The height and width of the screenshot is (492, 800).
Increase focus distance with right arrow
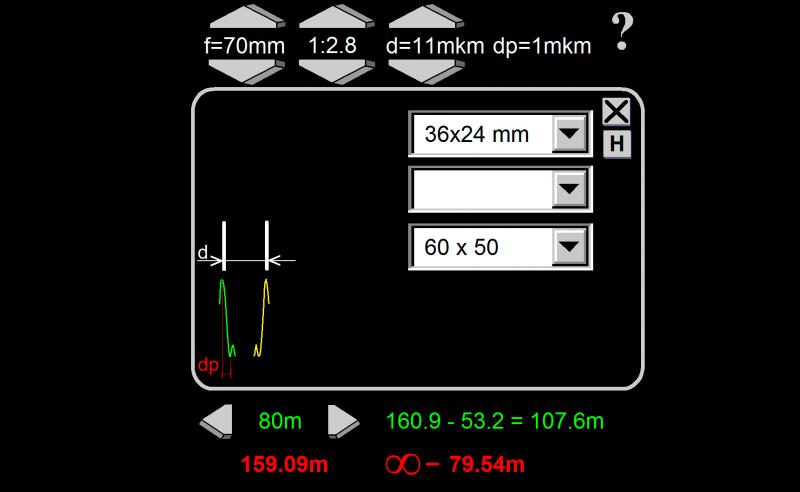pos(343,422)
